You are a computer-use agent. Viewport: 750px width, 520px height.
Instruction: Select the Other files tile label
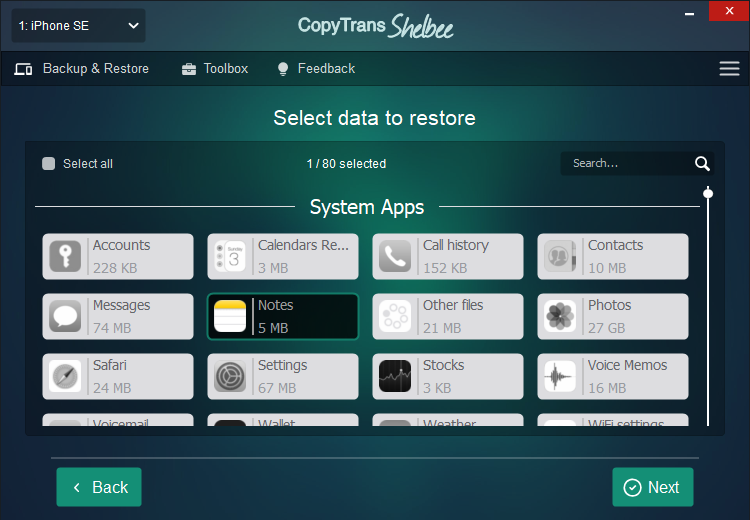click(453, 305)
